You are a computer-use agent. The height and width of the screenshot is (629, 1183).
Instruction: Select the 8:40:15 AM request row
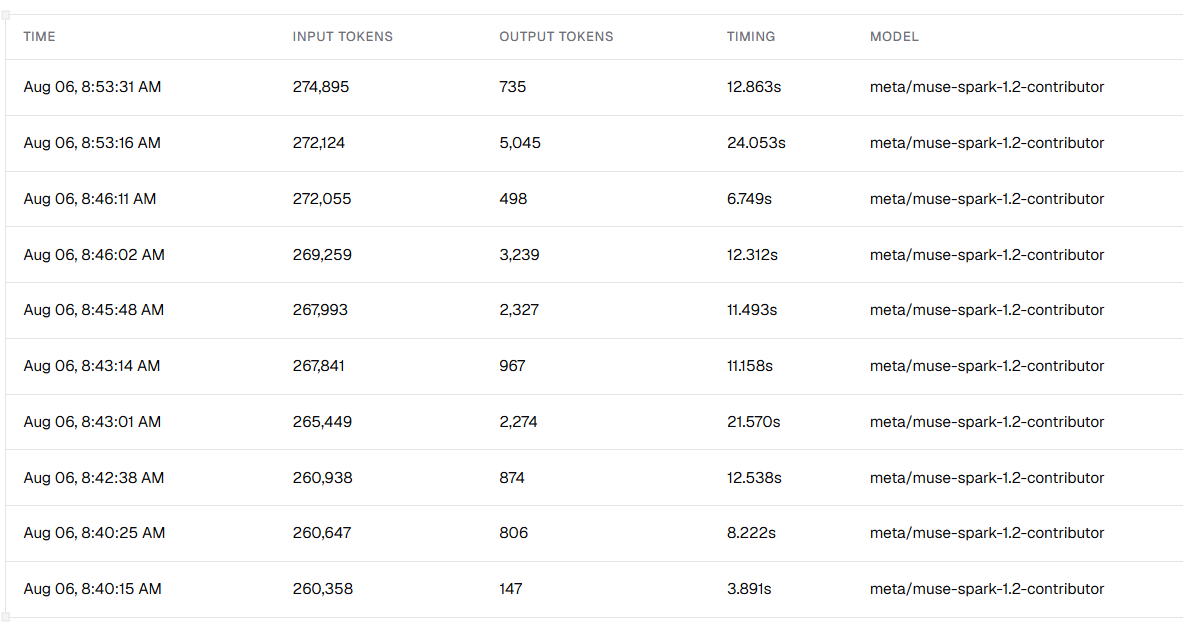point(595,589)
